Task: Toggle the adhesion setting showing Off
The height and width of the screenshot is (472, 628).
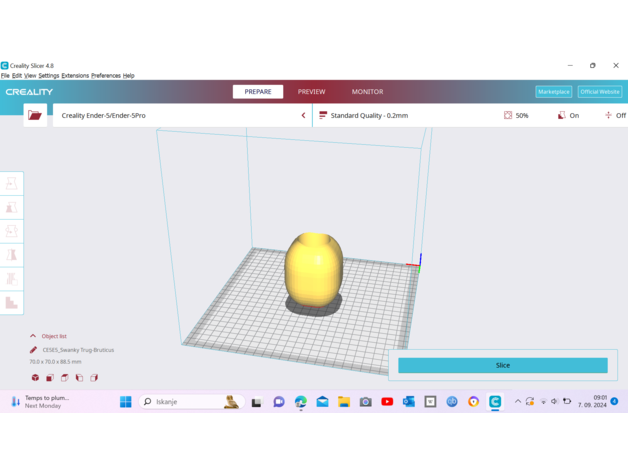Action: 614,115
